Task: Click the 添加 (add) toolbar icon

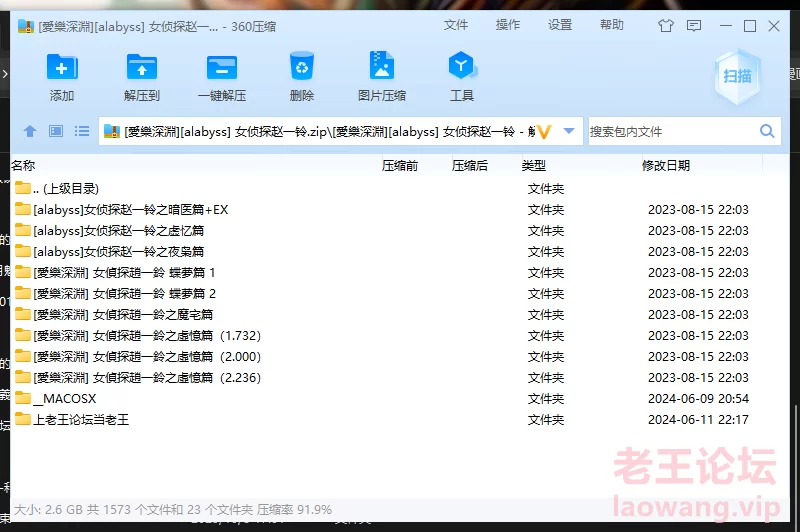Action: (x=62, y=68)
